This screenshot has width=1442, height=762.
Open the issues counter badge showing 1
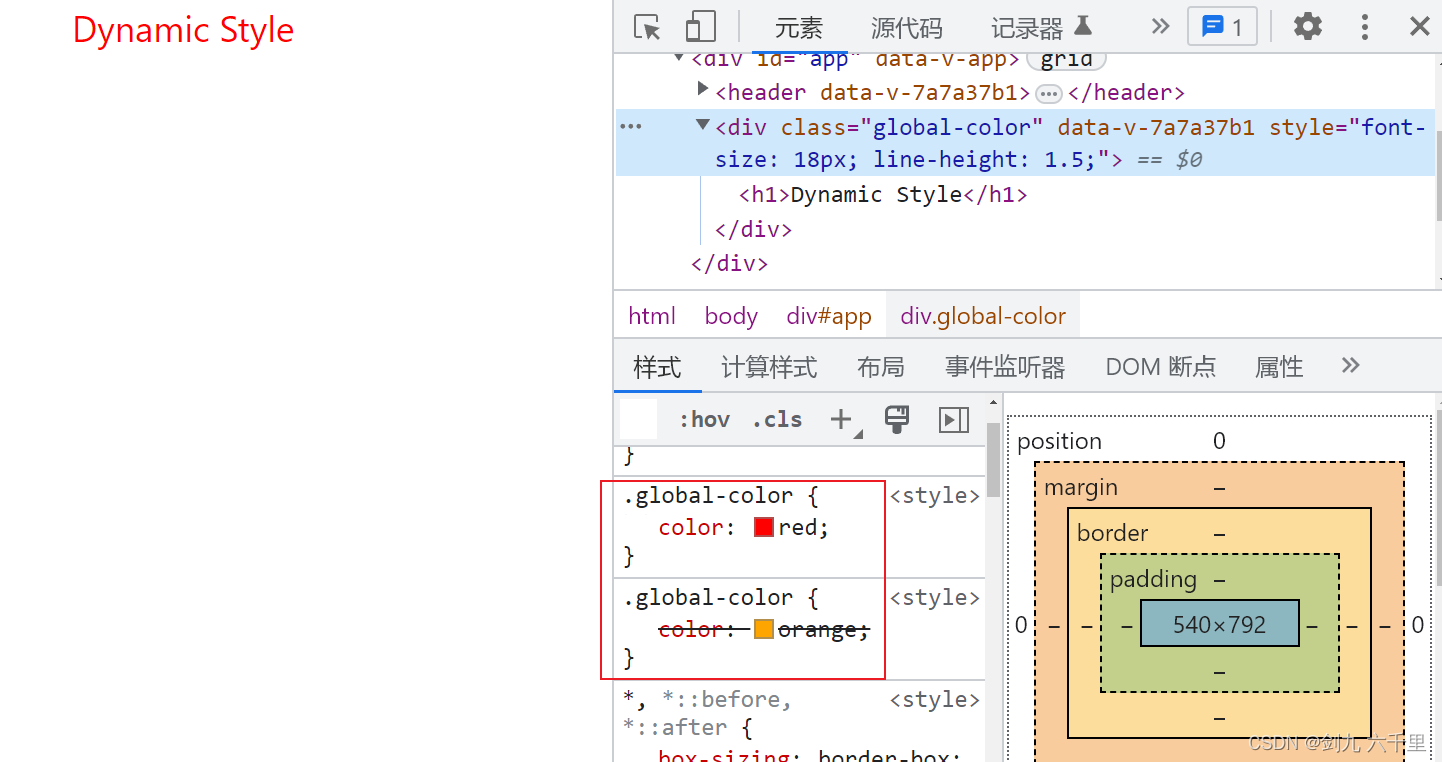pos(1222,27)
